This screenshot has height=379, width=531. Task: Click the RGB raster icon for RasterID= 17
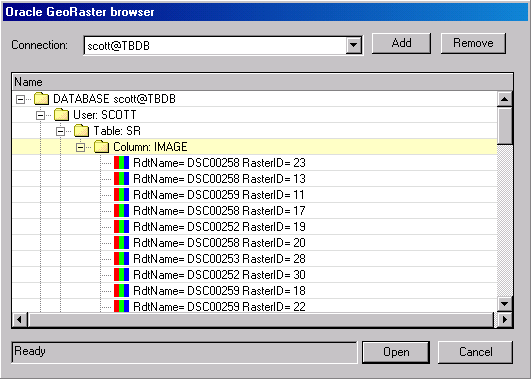pos(122,211)
